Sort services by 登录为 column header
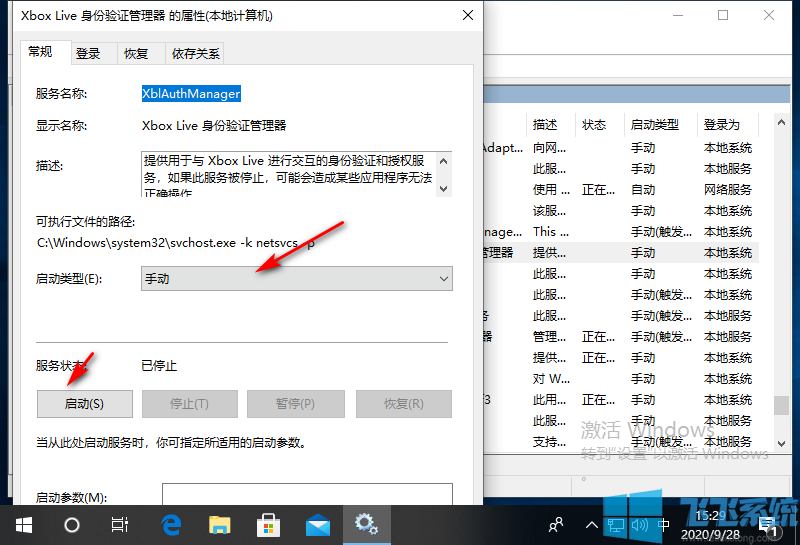 (728, 125)
